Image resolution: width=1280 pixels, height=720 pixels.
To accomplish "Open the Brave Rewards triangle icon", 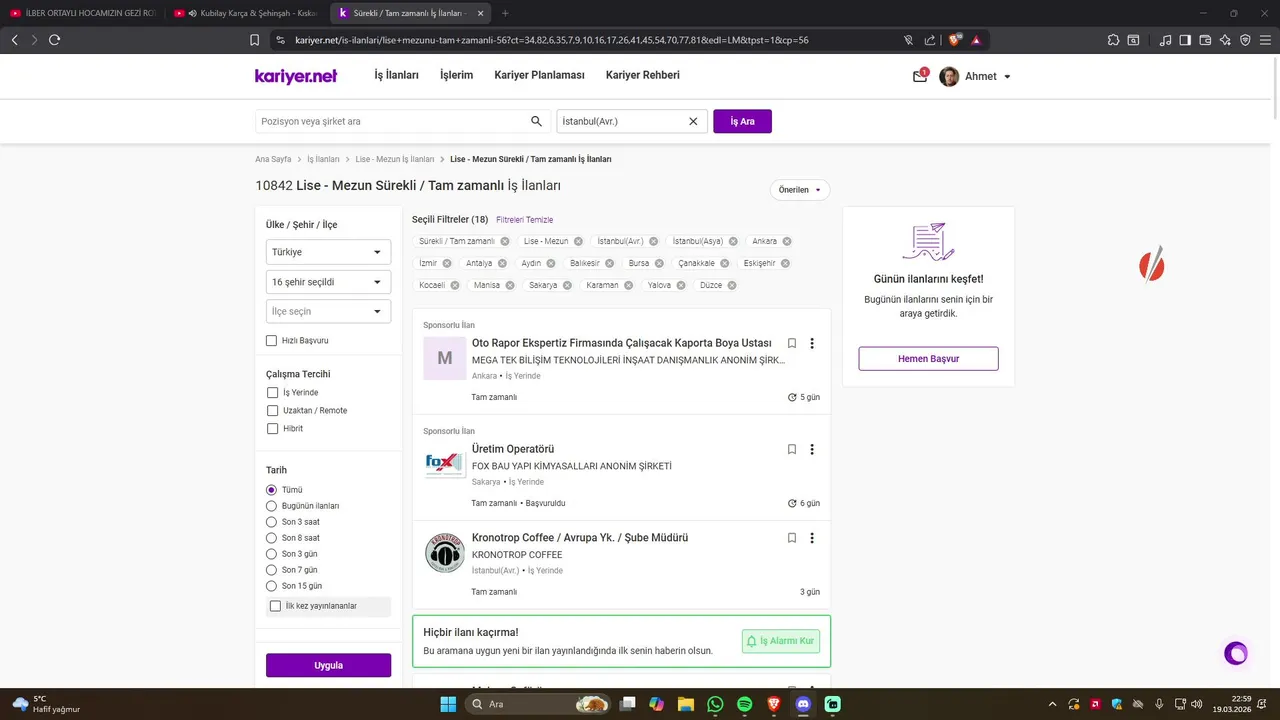I will click(976, 40).
